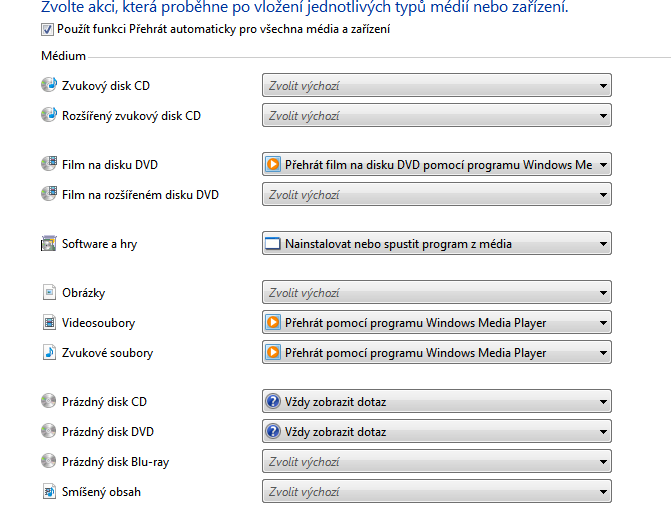671x516 pixels.
Task: Open the Zvukový disk CD dropdown
Action: click(436, 86)
